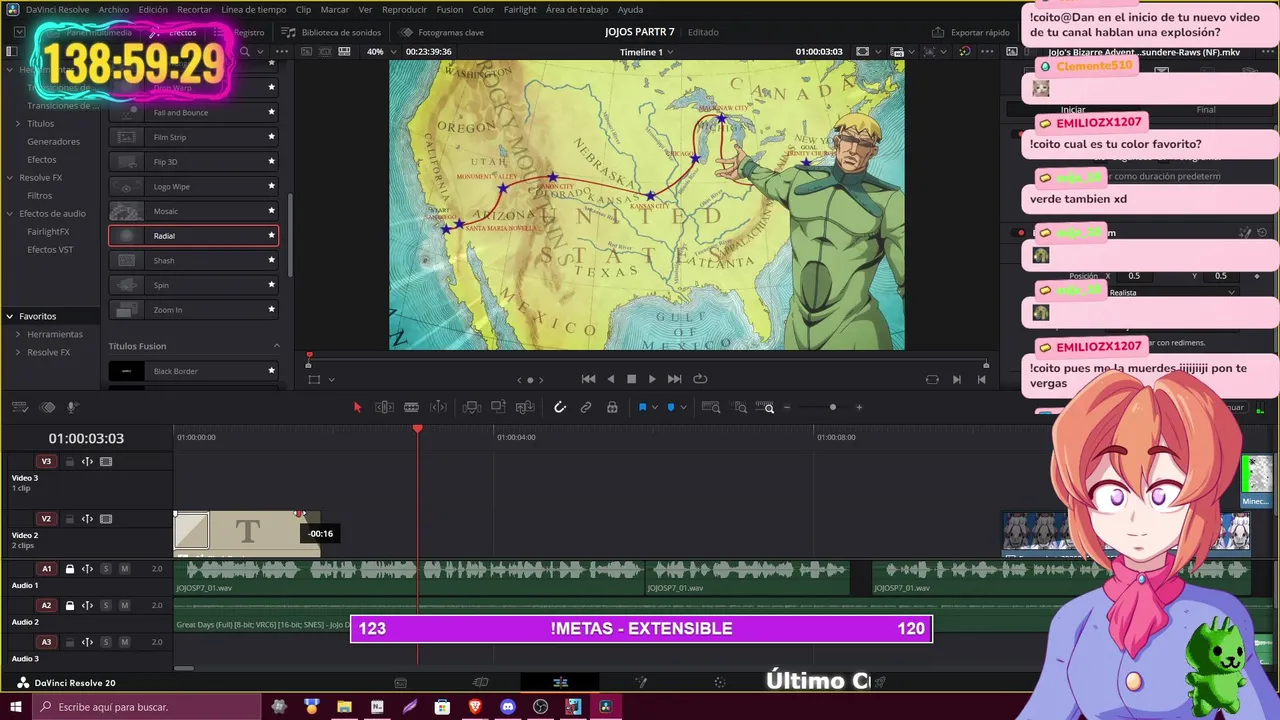The image size is (1280, 720).
Task: Unlock the A1 track lock
Action: 70,569
